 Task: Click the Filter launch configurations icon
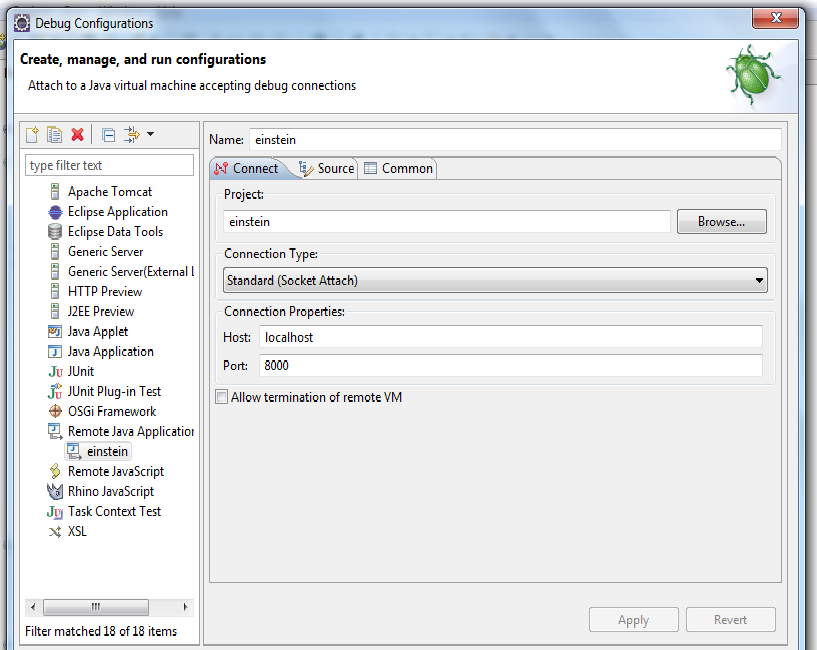pyautogui.click(x=132, y=134)
